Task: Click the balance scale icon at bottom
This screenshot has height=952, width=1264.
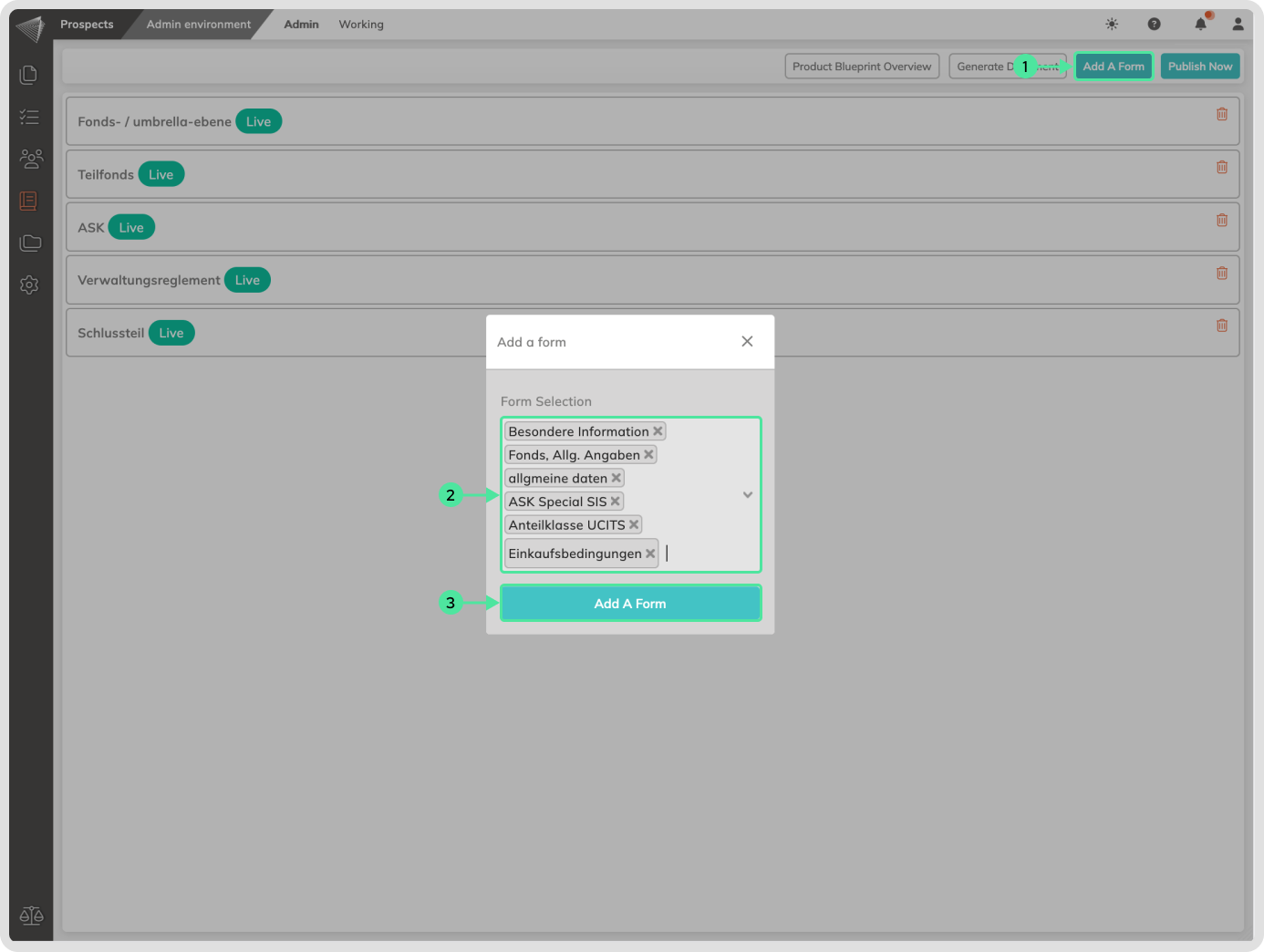Action: pos(31,916)
